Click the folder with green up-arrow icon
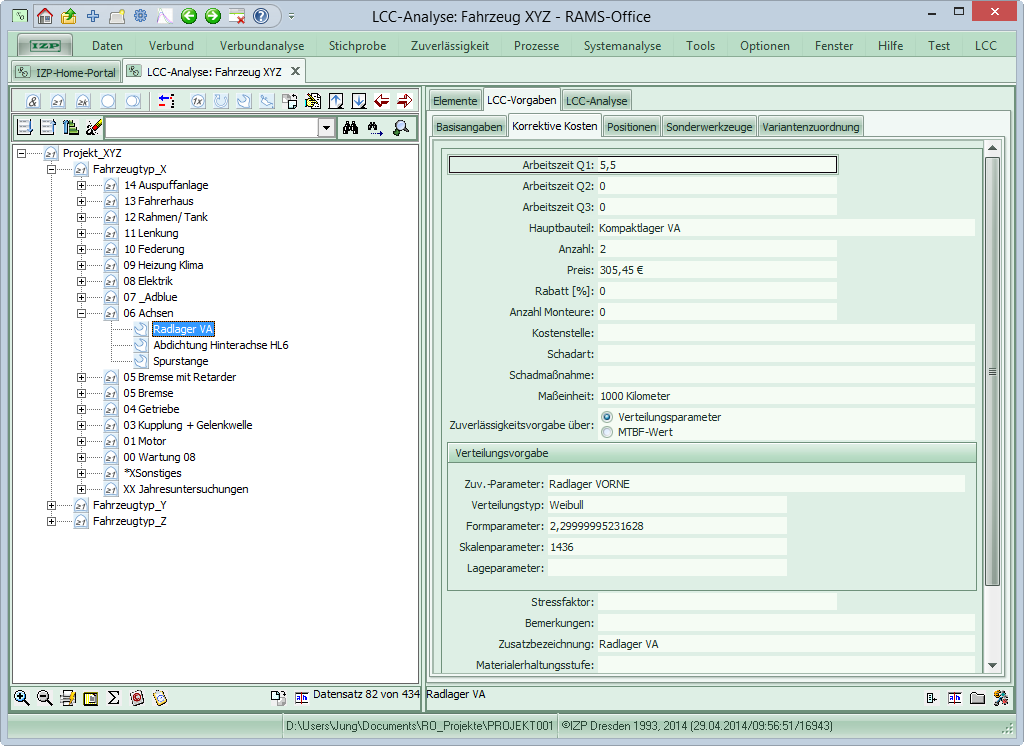This screenshot has width=1024, height=746. pos(69,16)
